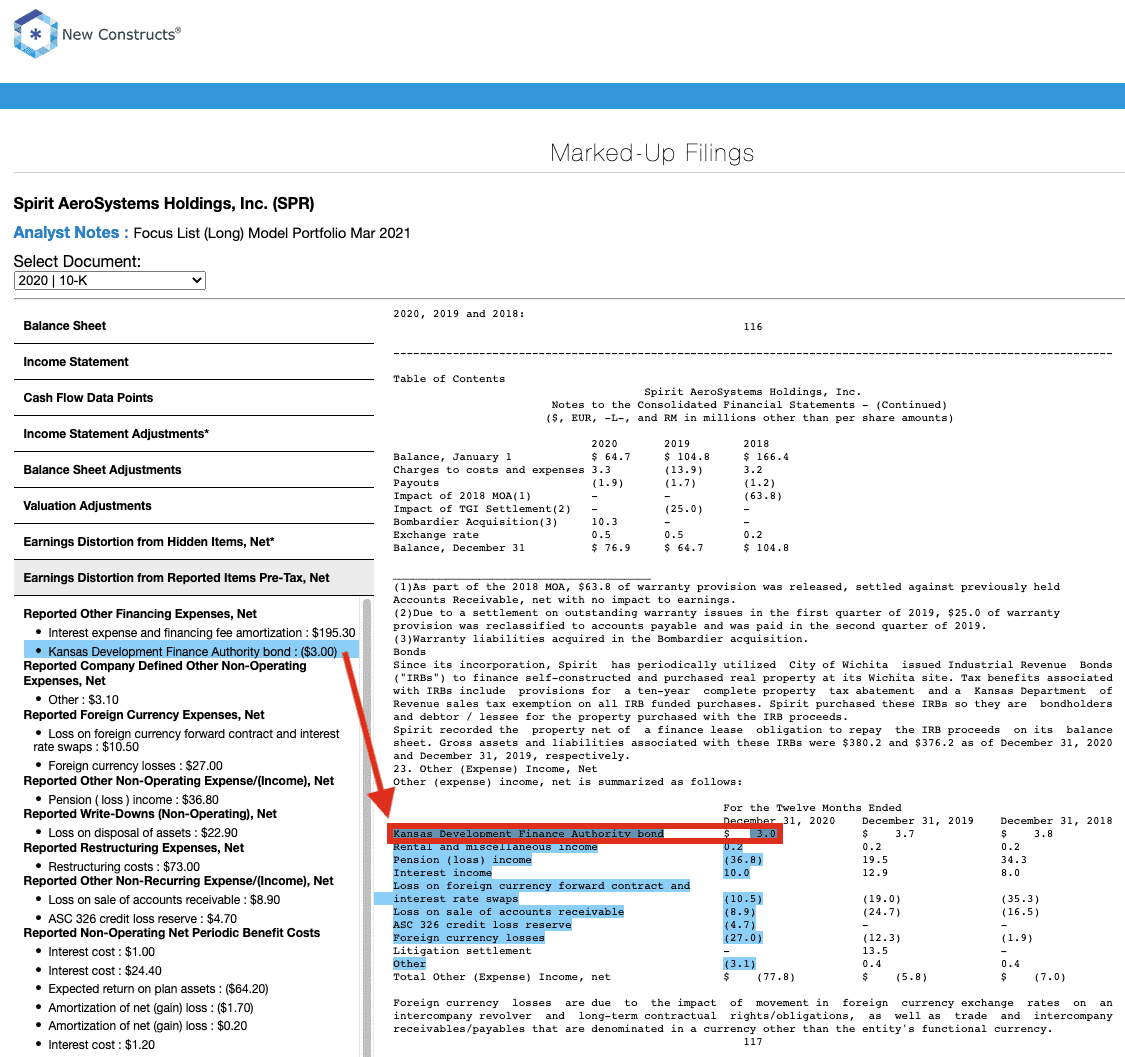The width and height of the screenshot is (1125, 1057).
Task: Expand Income Statement Adjustments section
Action: [194, 433]
